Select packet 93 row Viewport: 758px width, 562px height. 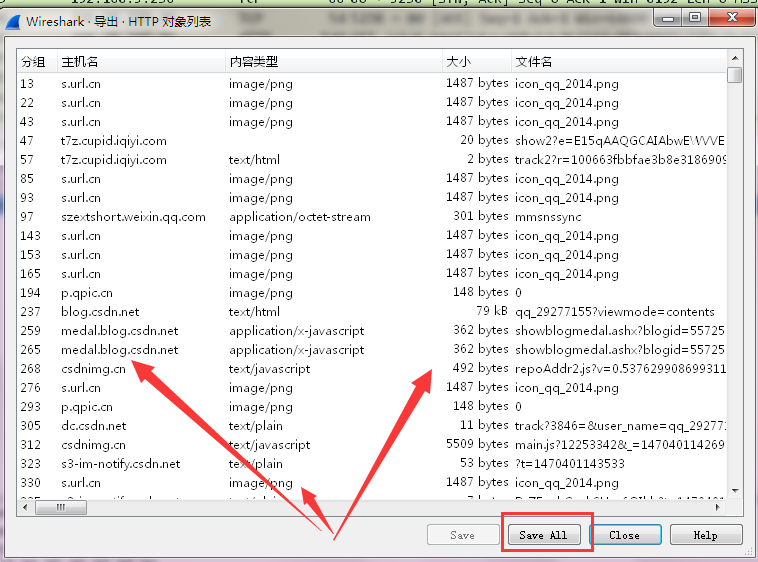click(x=371, y=198)
